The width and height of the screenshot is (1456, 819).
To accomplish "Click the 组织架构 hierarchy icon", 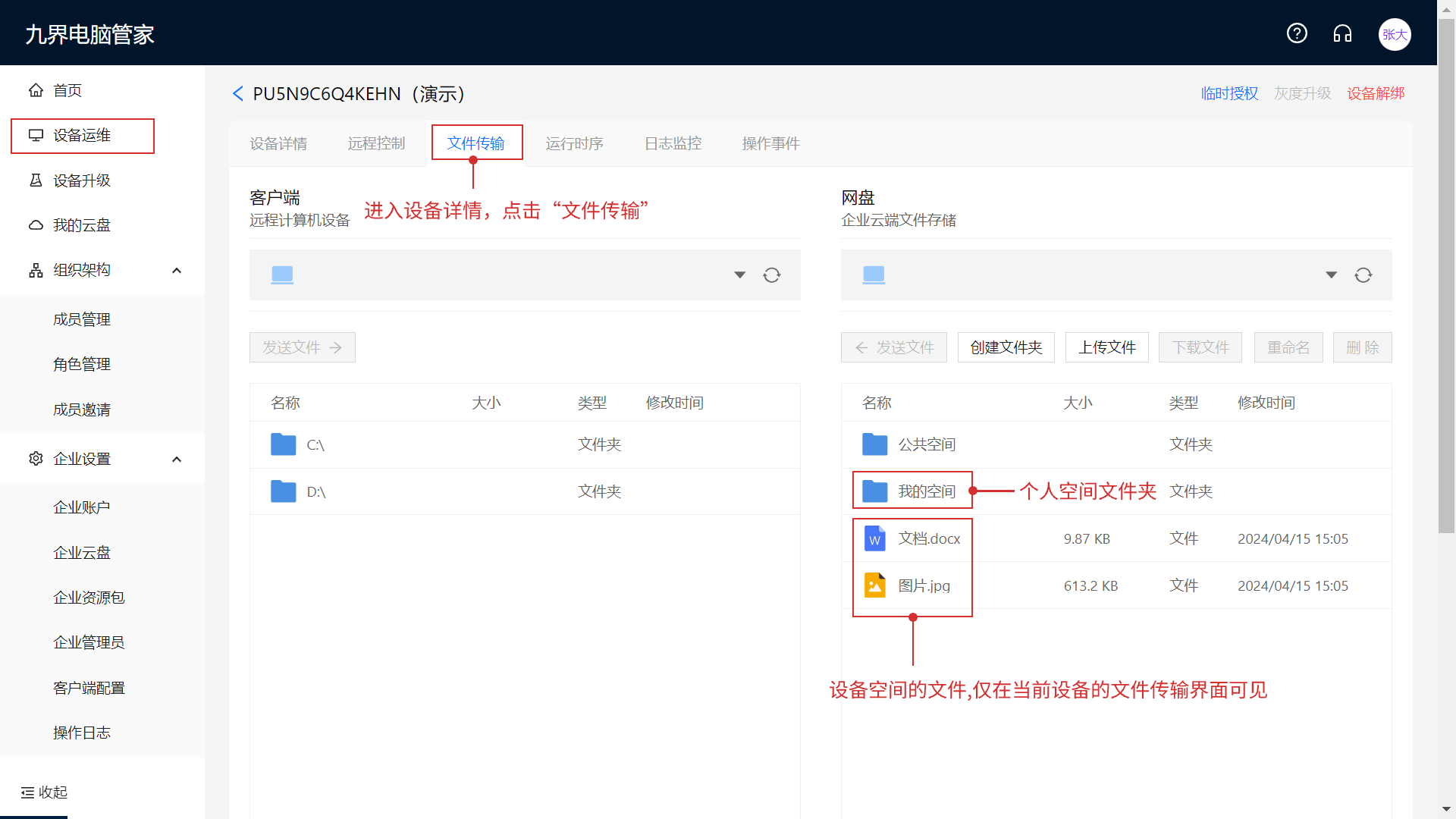I will (x=36, y=270).
